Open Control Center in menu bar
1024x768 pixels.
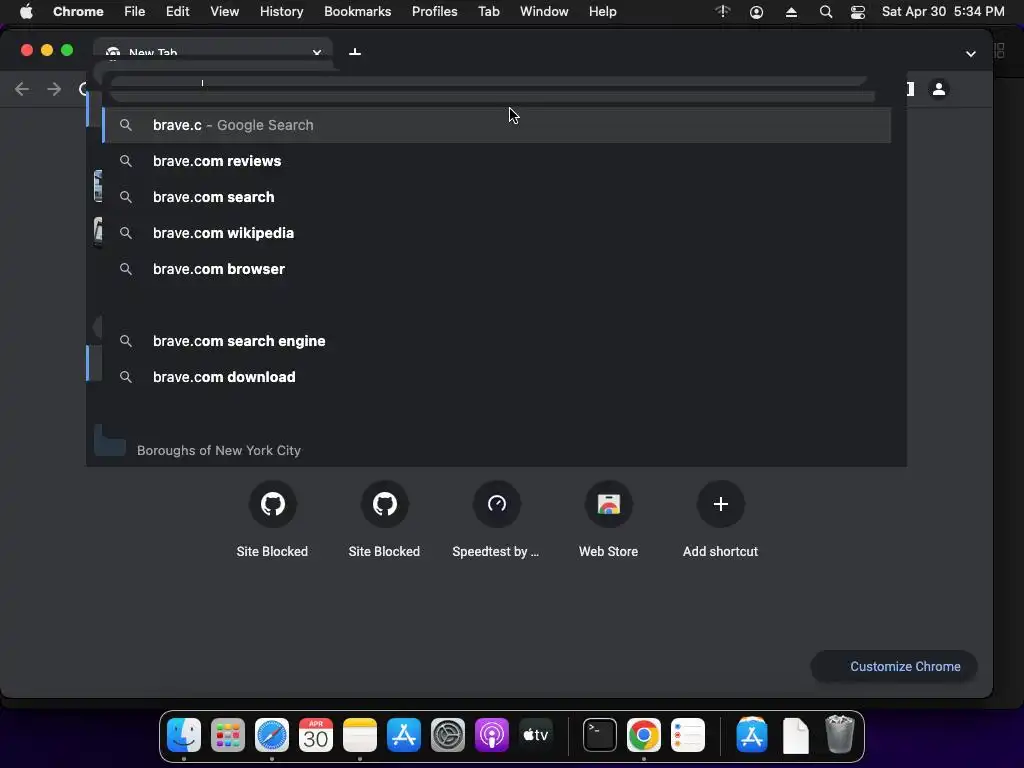pos(857,12)
